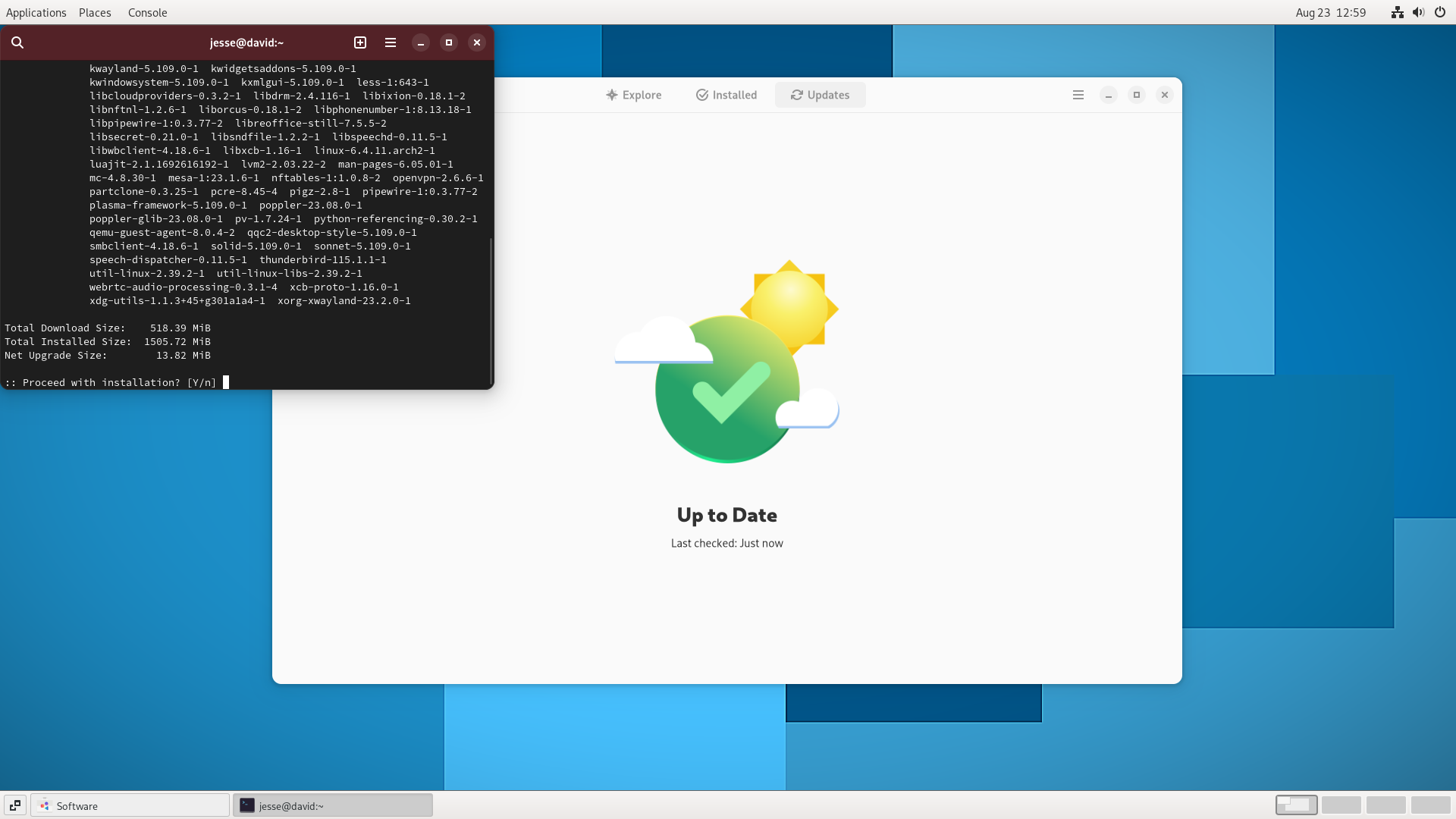Switch to the second workspace in the pager
1456x819 pixels.
click(x=1341, y=805)
